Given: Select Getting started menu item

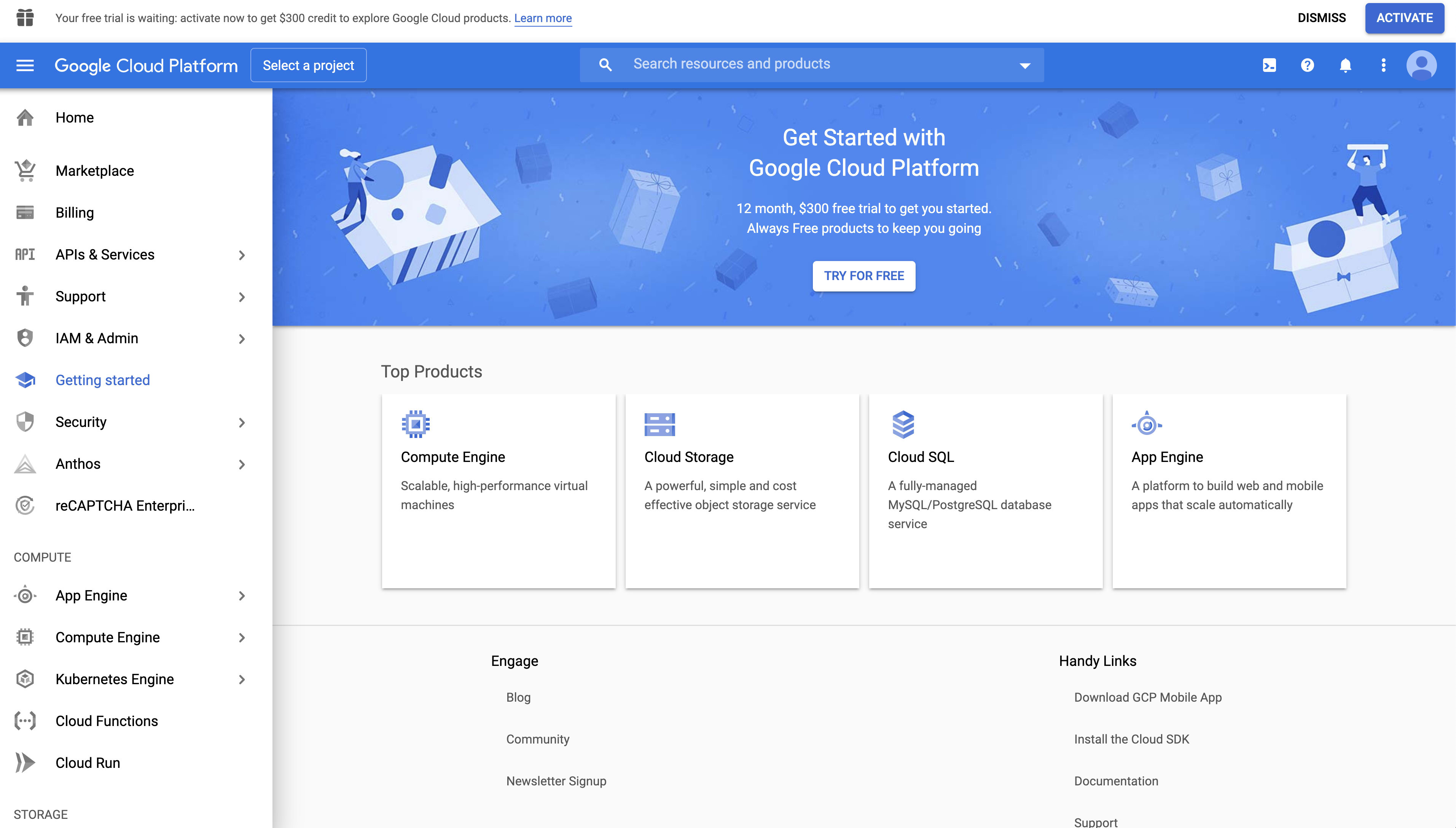Looking at the screenshot, I should click(136, 380).
